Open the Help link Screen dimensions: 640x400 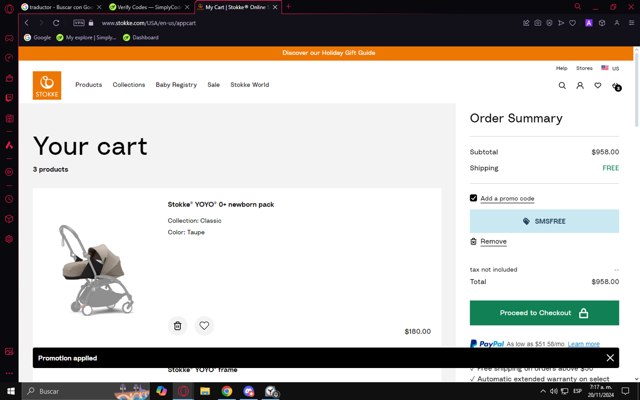coord(562,68)
